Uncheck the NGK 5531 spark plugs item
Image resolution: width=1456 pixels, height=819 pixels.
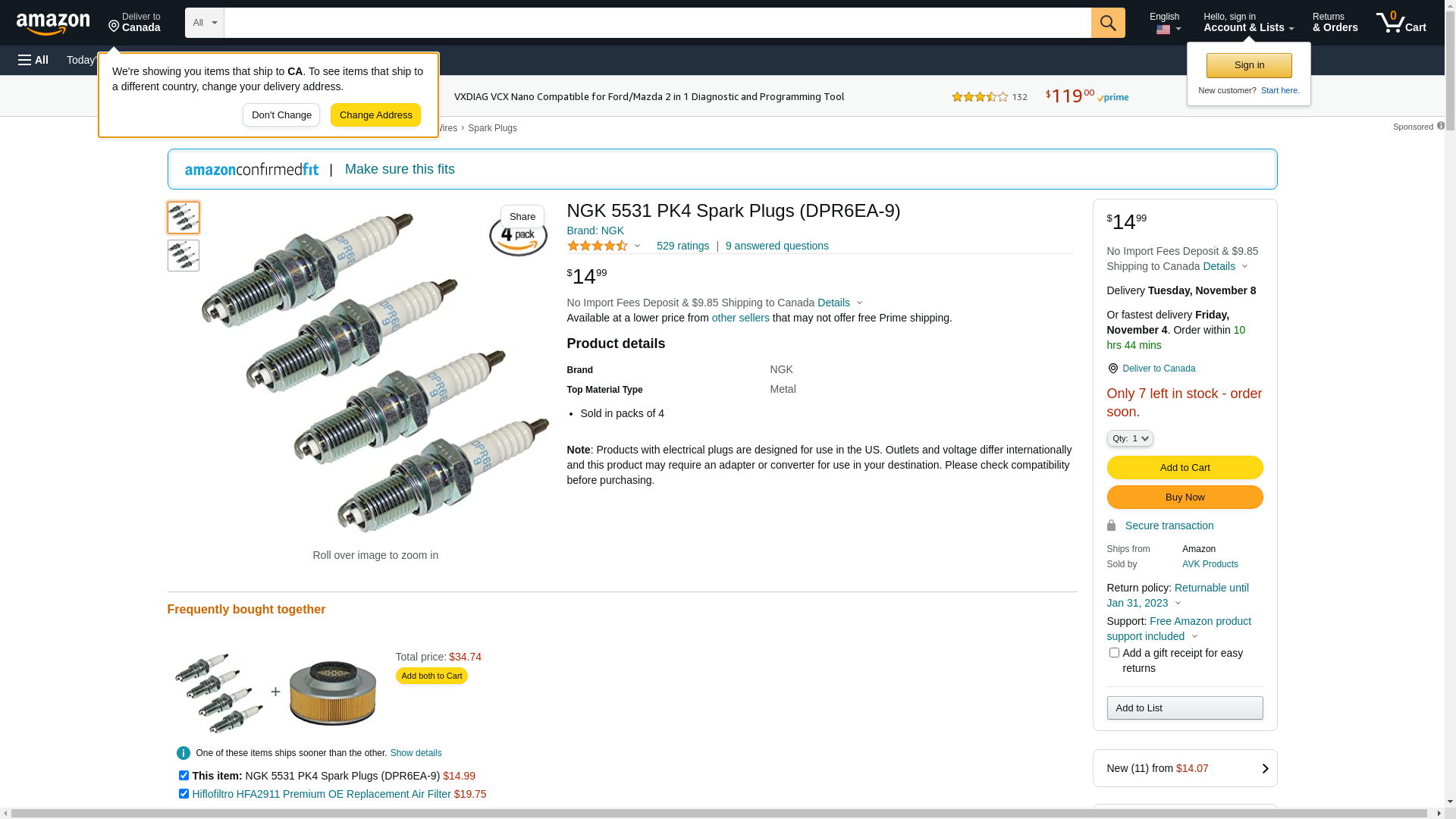point(184,776)
